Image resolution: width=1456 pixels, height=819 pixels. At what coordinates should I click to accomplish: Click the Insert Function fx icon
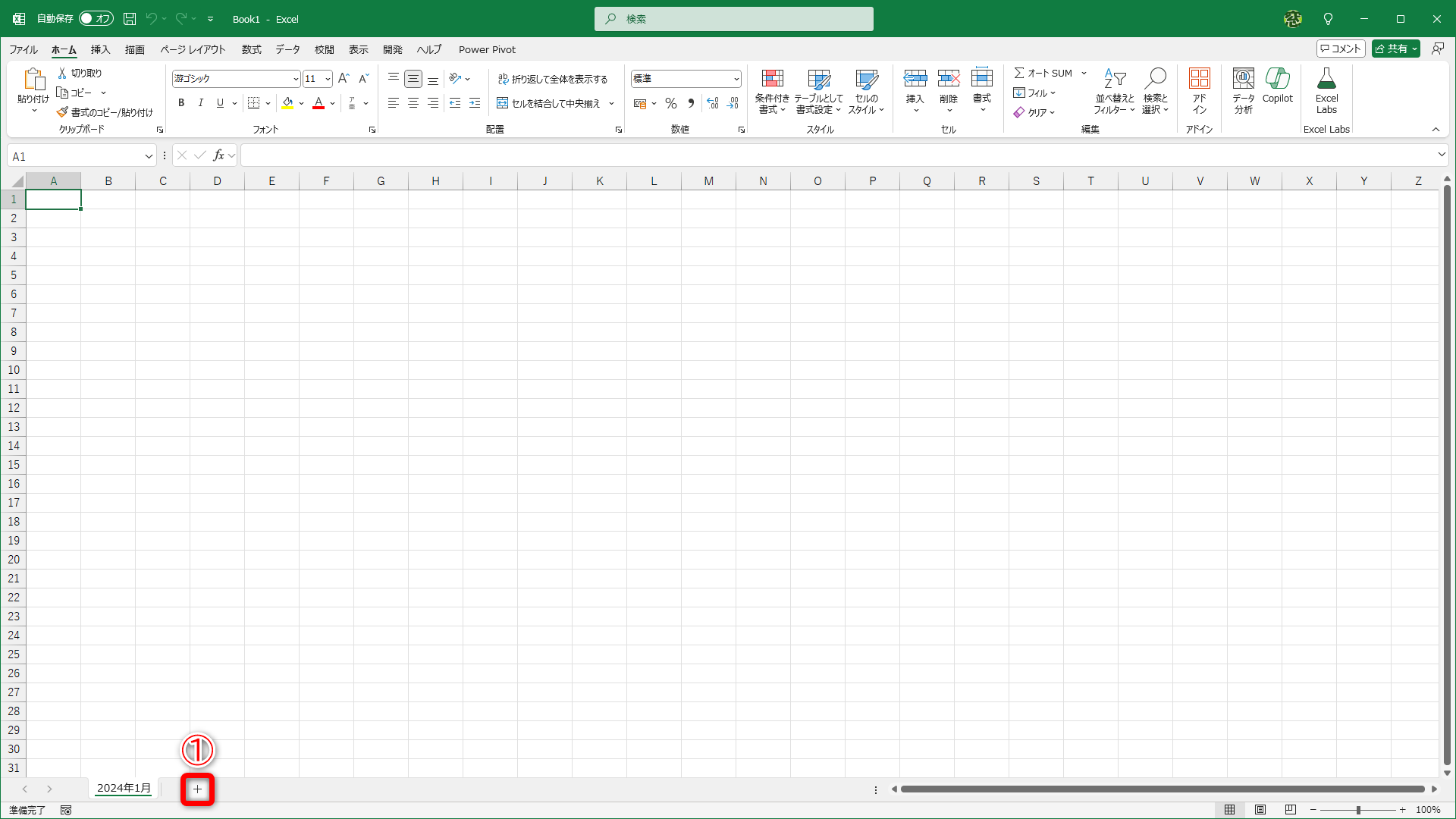click(x=218, y=155)
